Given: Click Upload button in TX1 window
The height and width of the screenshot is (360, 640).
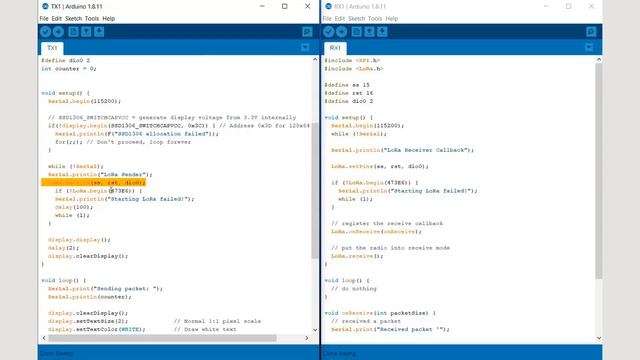Looking at the screenshot, I should coord(58,31).
